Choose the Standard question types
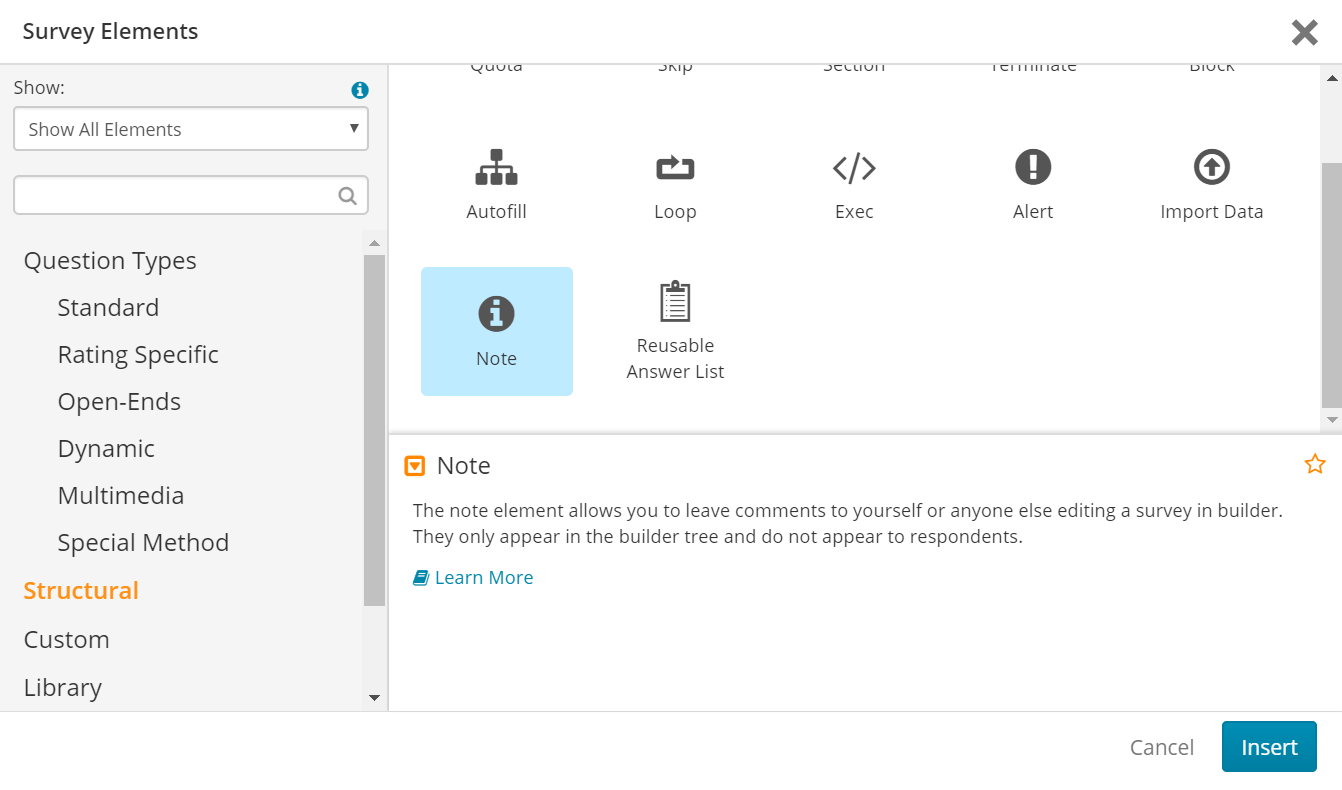This screenshot has height=790, width=1342. pyautogui.click(x=108, y=307)
